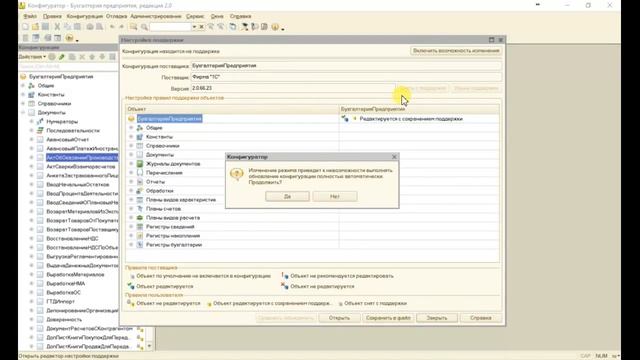Screen dimensions: 640x360
Task: Click the New document toolbar icon
Action: tap(25, 27)
